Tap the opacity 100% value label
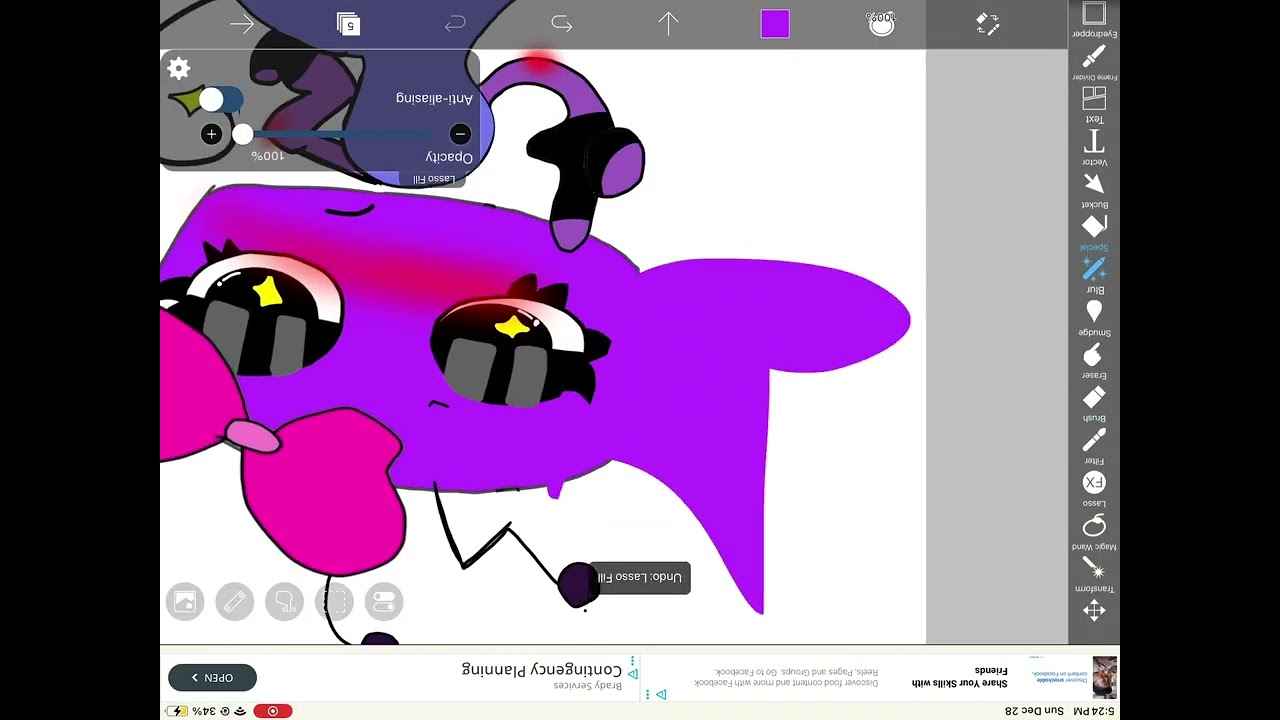 coord(267,157)
